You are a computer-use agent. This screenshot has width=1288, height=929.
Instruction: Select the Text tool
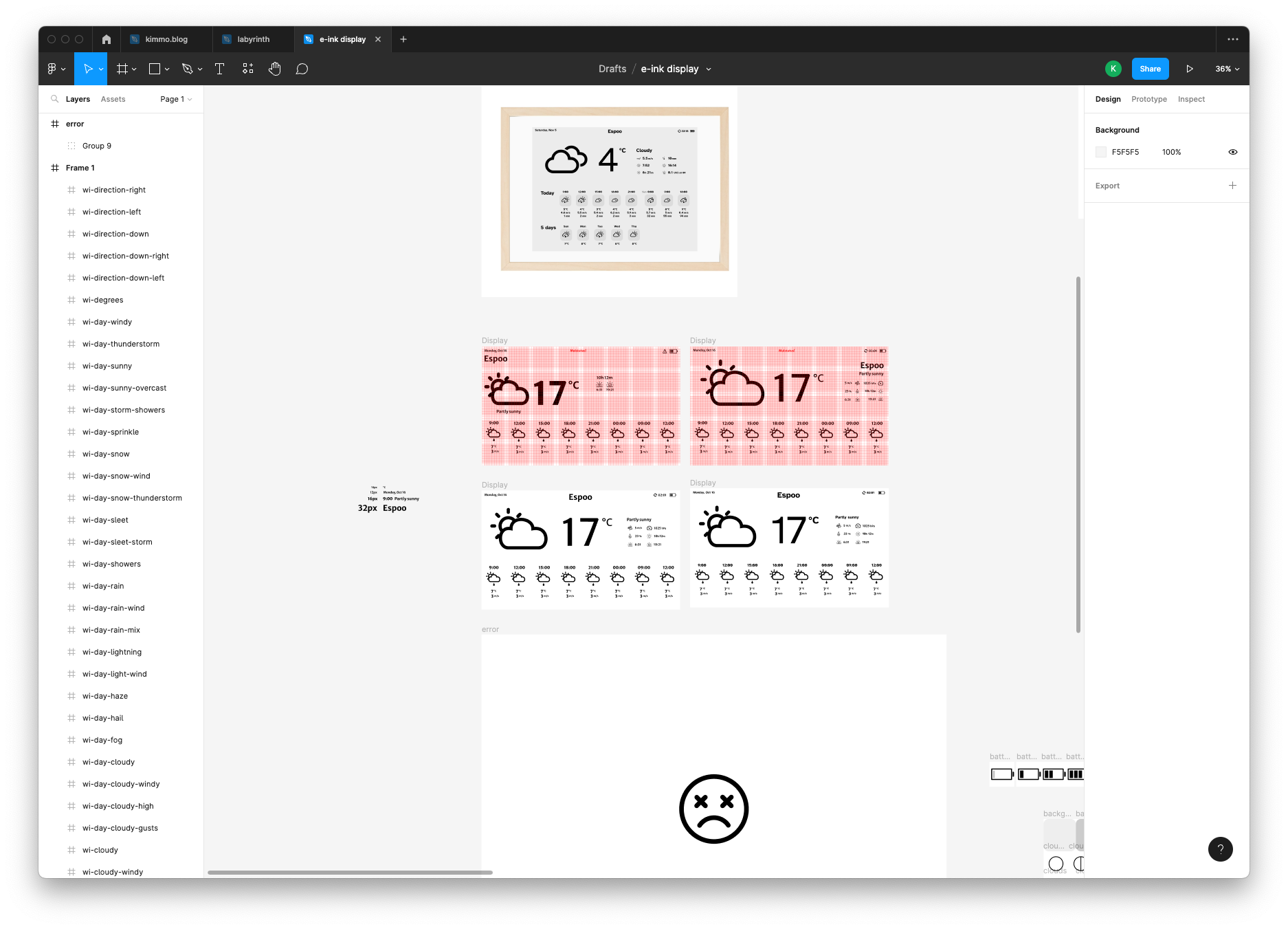tap(220, 69)
